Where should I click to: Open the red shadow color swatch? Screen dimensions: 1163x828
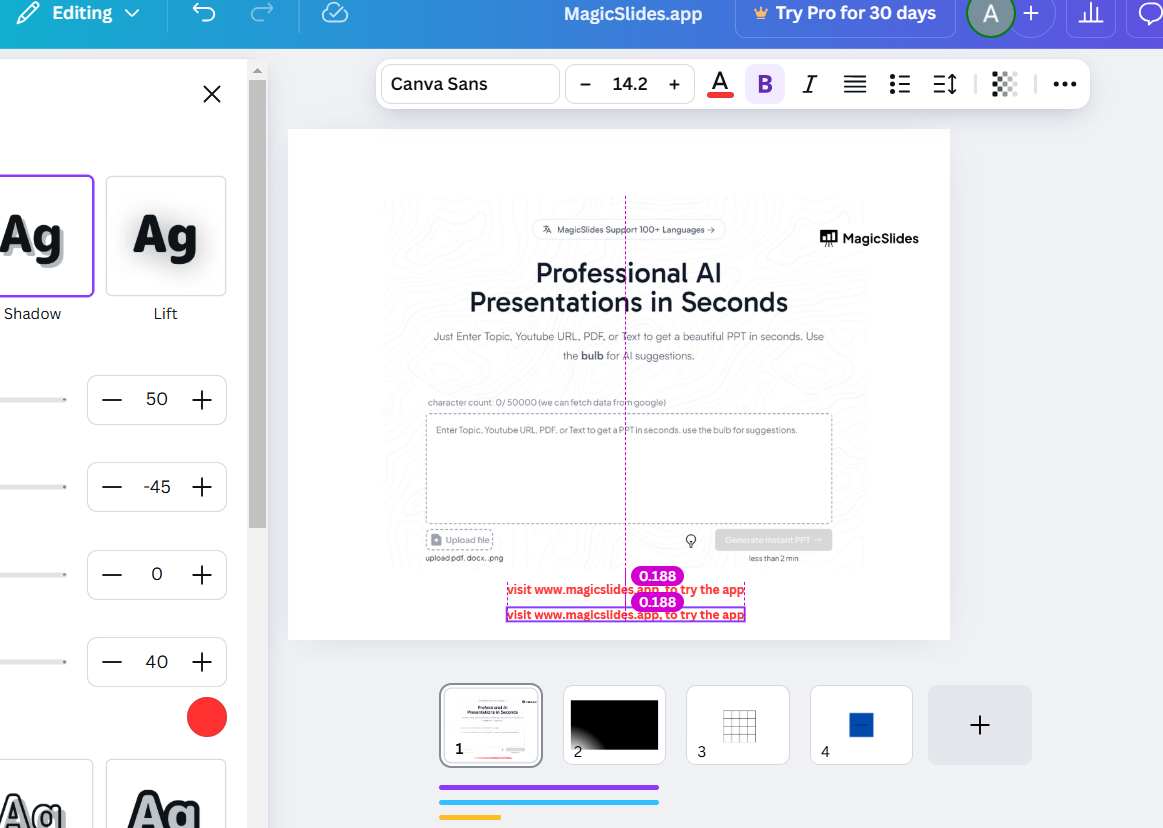pos(206,717)
